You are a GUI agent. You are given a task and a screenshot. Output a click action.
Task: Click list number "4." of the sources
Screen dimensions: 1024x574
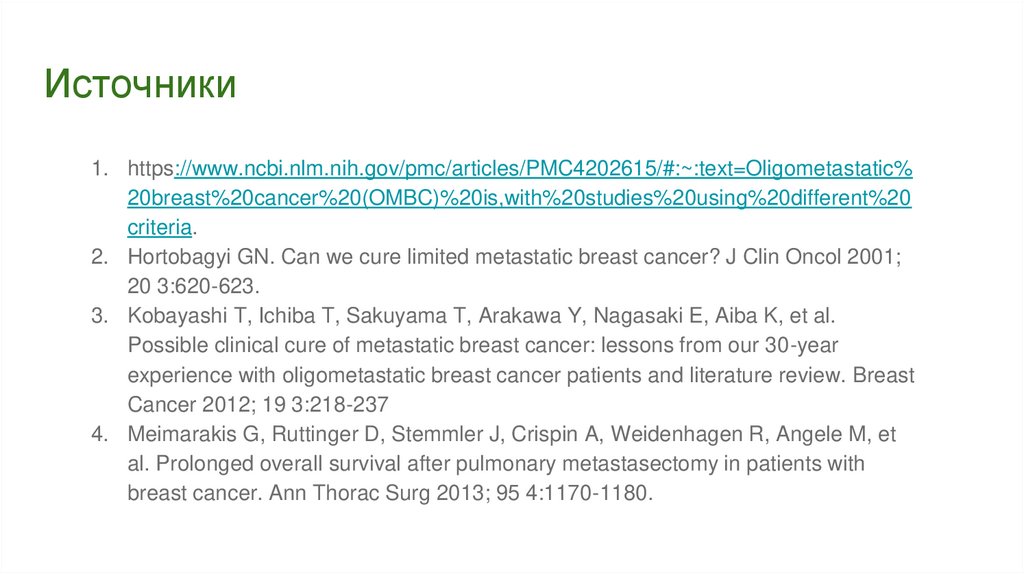(99, 434)
